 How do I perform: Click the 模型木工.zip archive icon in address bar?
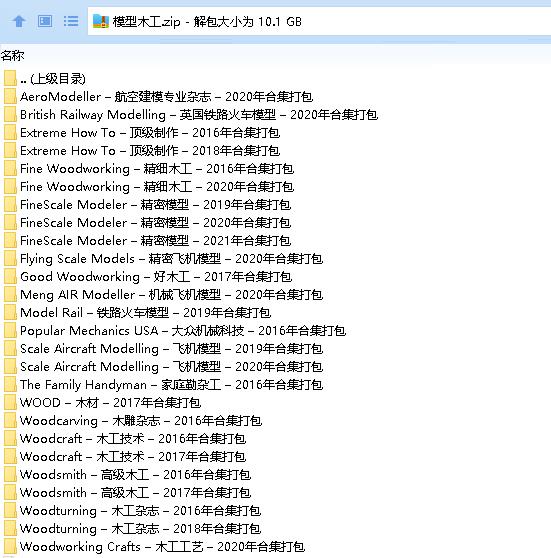101,21
